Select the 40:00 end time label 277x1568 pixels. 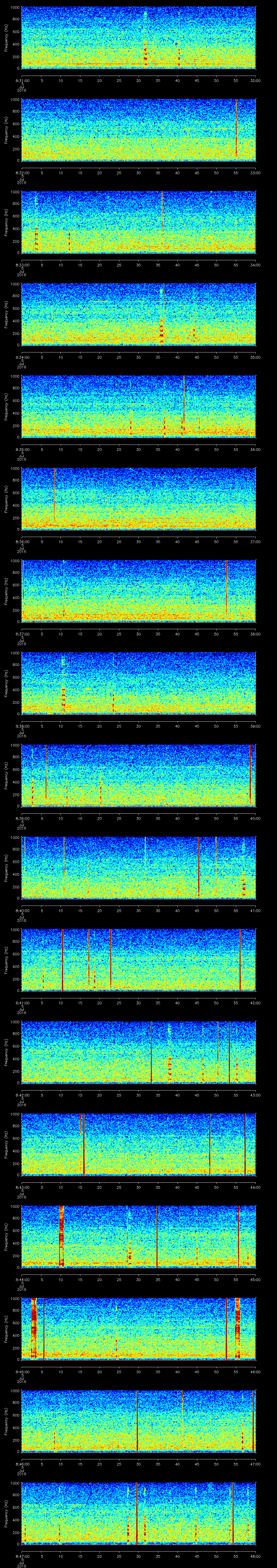coord(255,818)
